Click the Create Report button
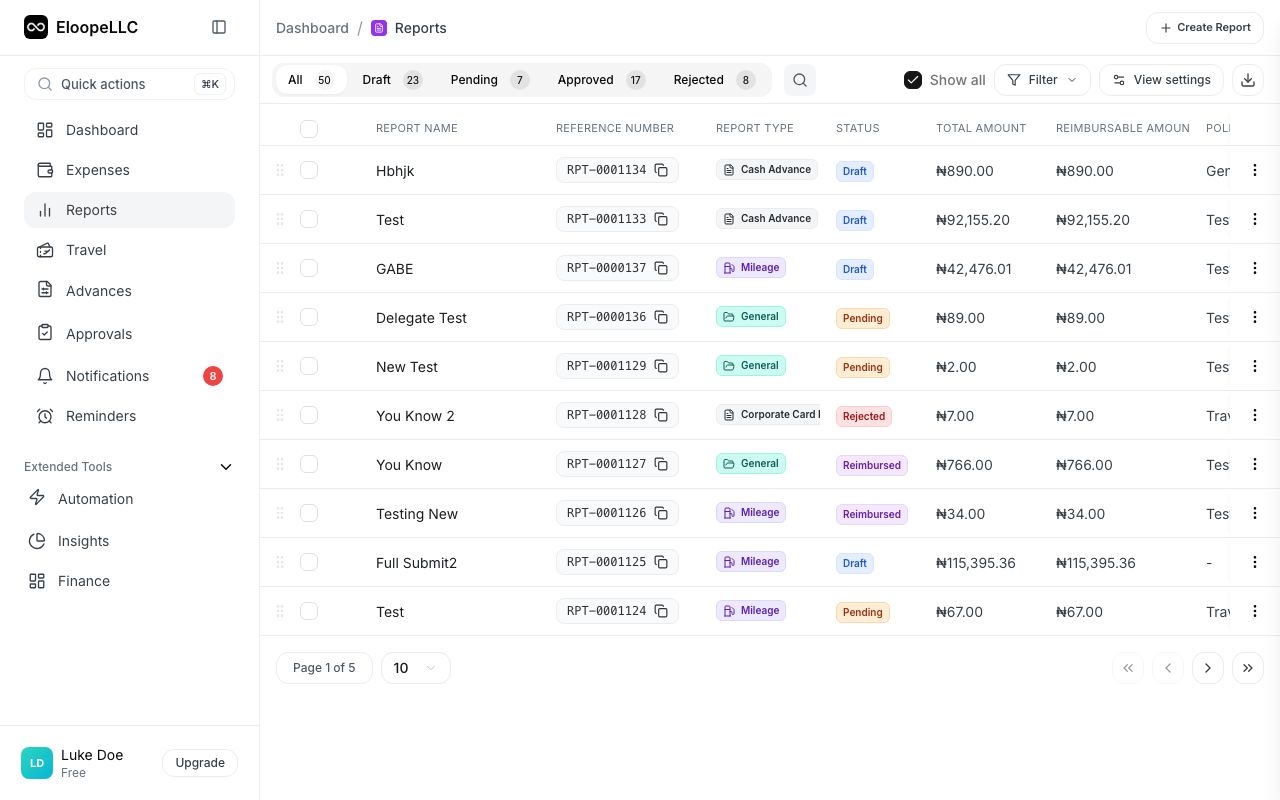Image resolution: width=1280 pixels, height=800 pixels. 1204,27
